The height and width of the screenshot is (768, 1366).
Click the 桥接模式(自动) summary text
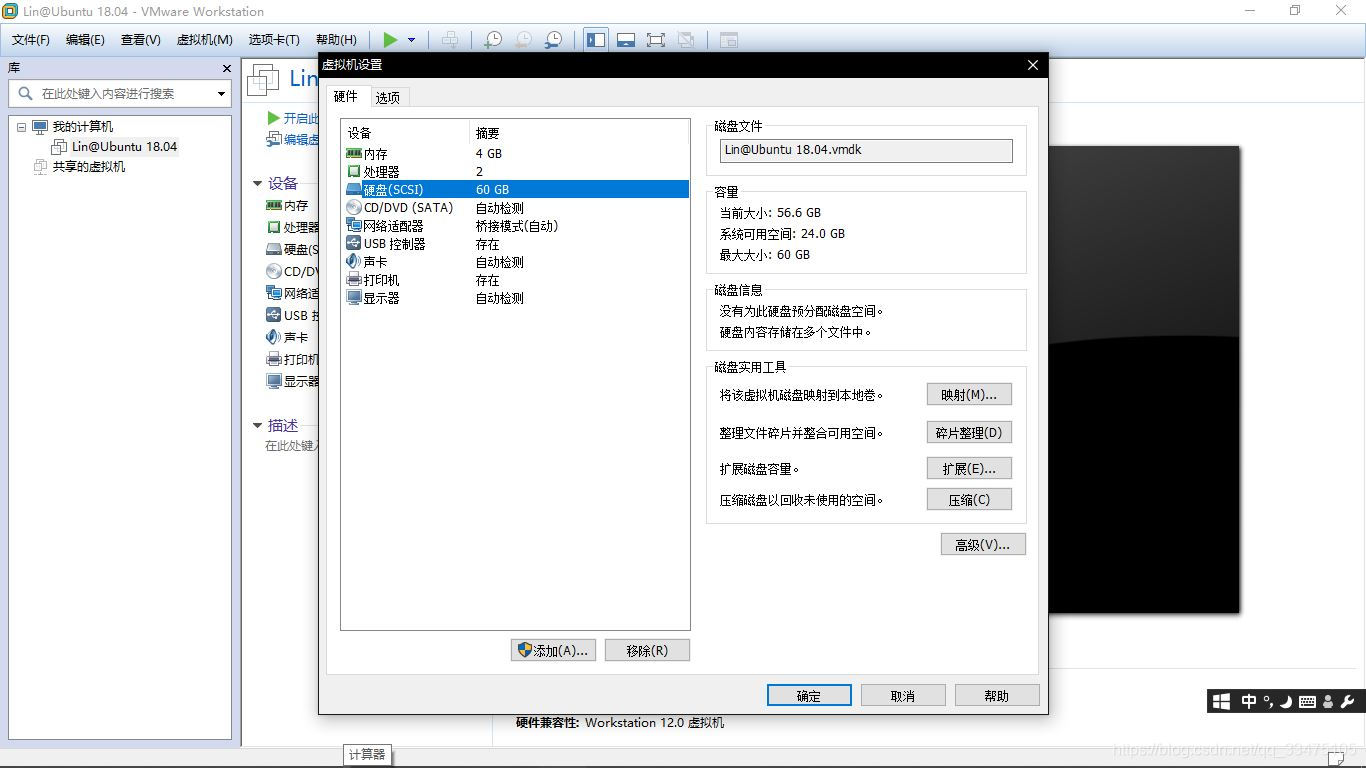click(517, 226)
